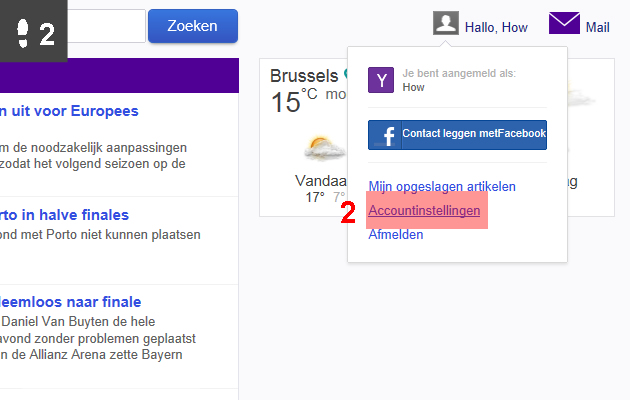
Task: Click the partly cloudy Vandaag weather icon
Action: (324, 149)
